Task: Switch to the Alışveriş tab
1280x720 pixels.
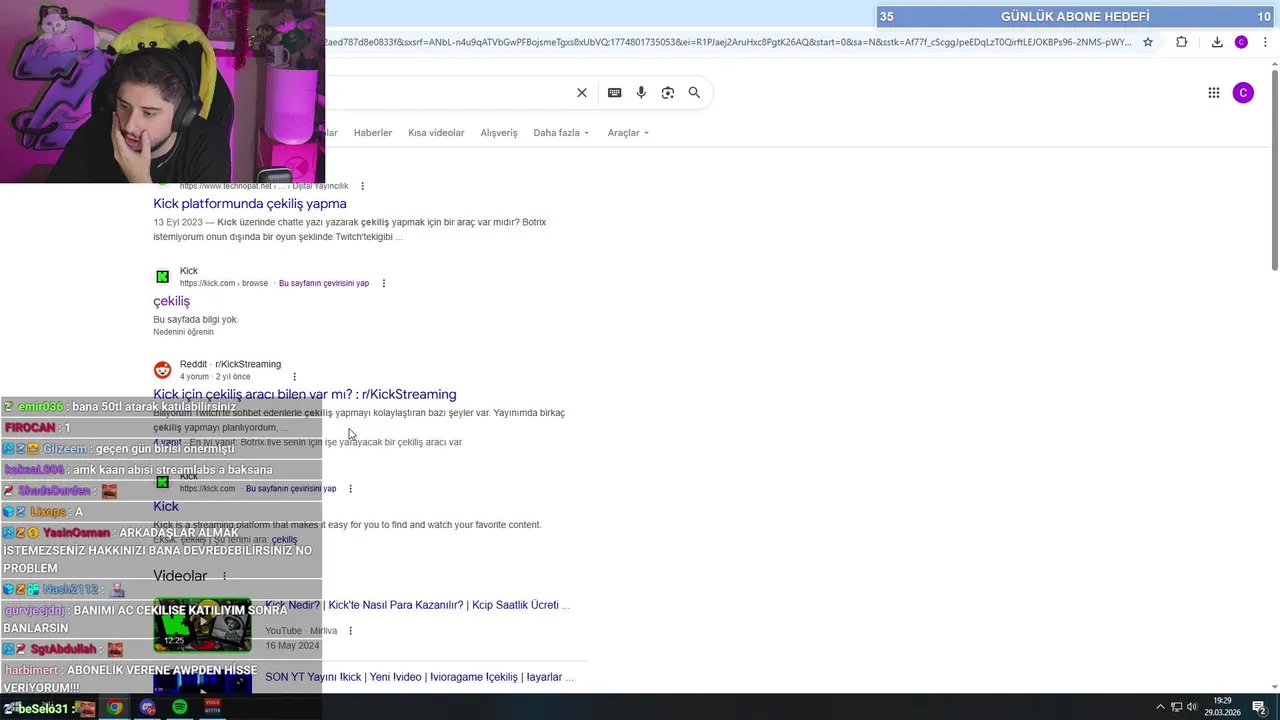Action: click(499, 133)
